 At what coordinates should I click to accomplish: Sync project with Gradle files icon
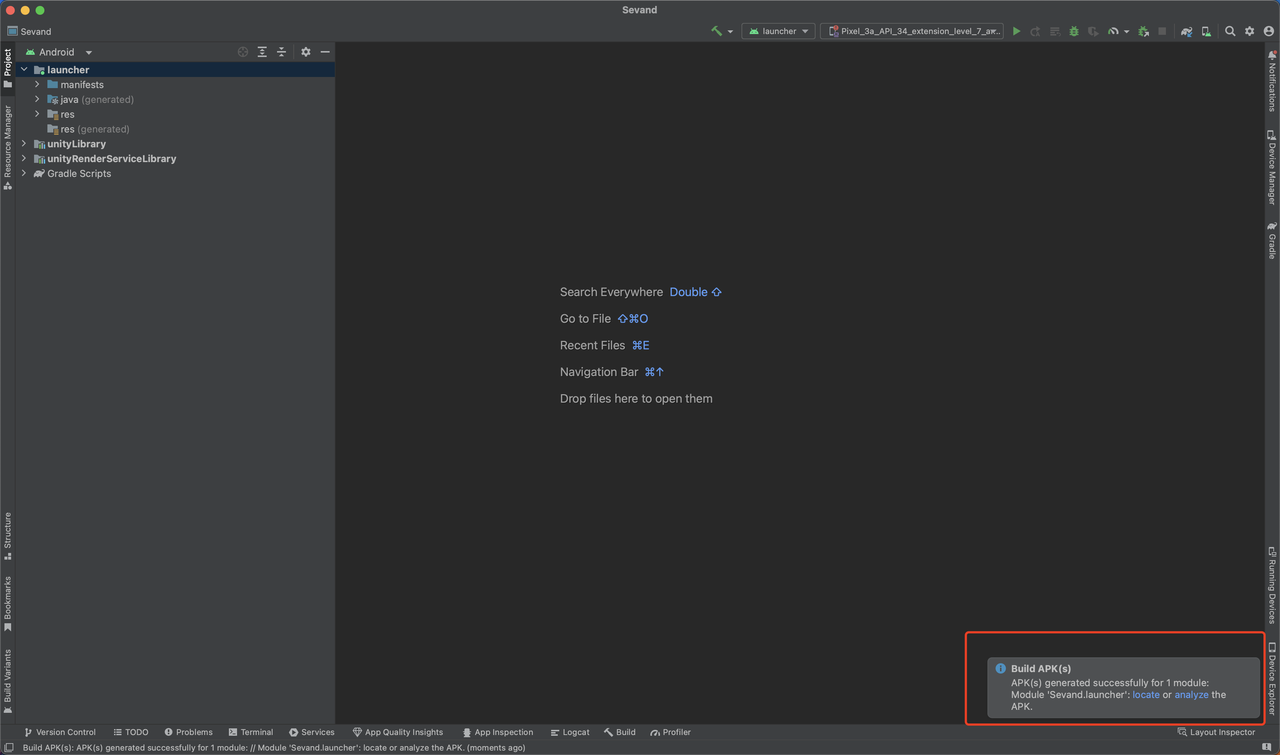click(1186, 31)
